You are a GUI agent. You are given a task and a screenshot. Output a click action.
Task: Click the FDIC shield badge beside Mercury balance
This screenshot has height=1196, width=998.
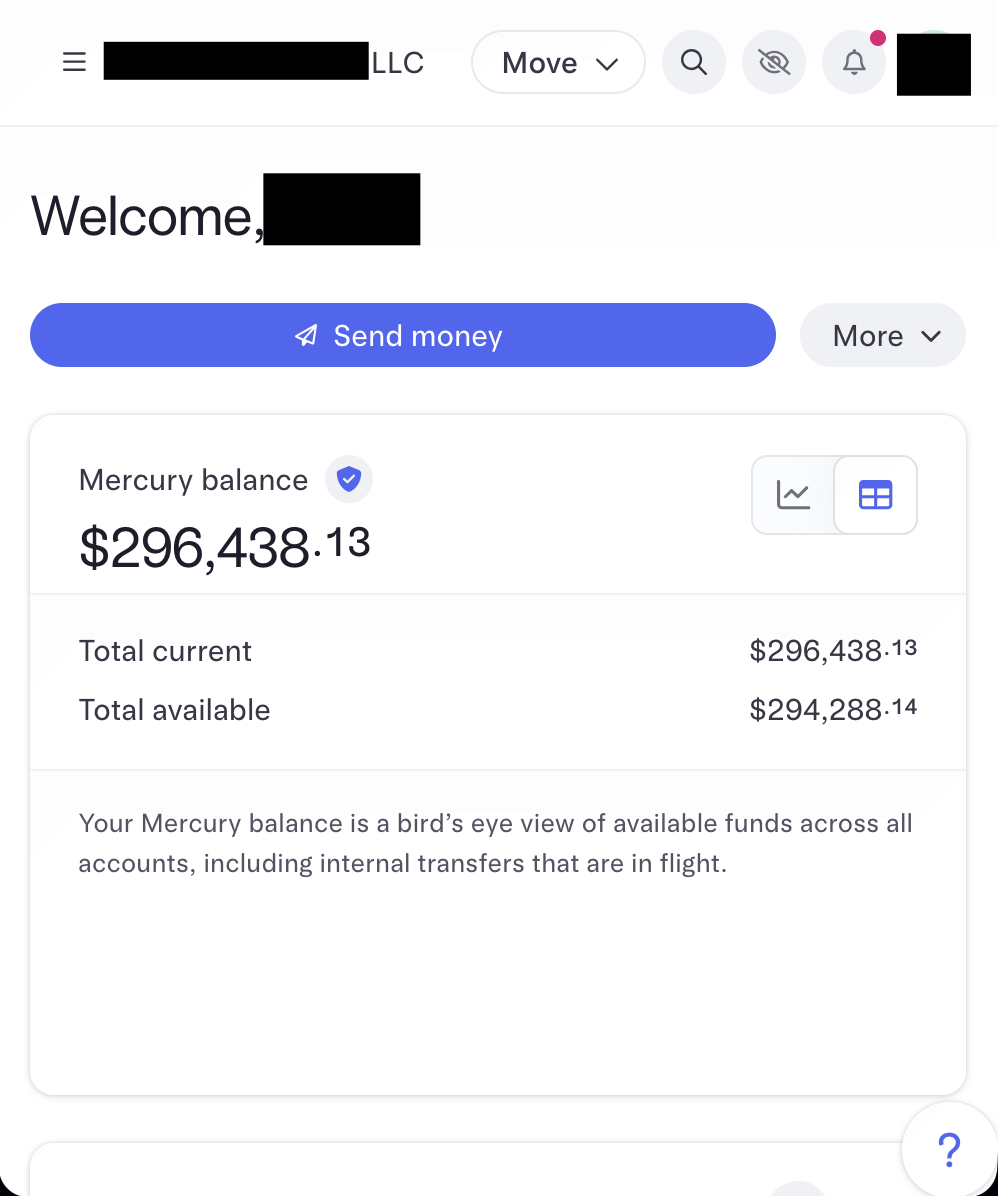[349, 479]
